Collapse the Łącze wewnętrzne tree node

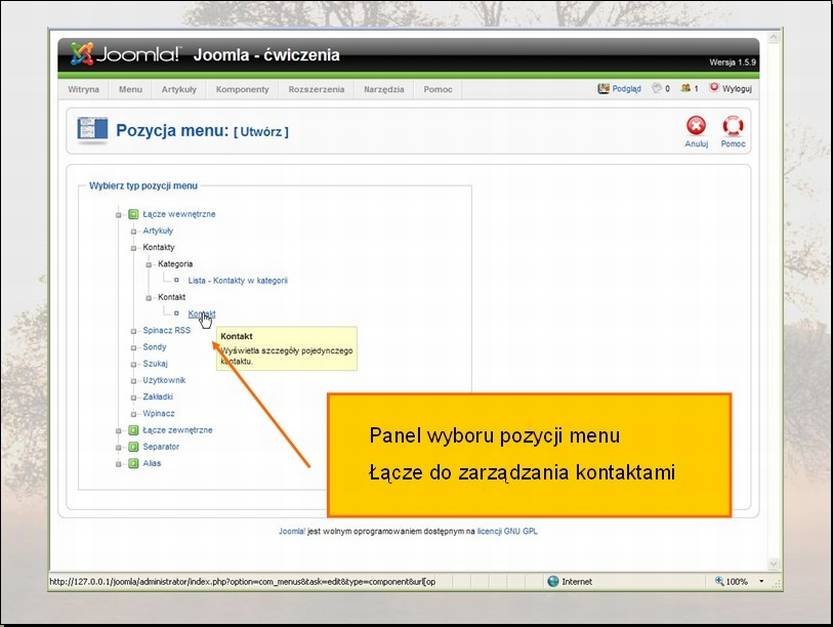pos(118,215)
